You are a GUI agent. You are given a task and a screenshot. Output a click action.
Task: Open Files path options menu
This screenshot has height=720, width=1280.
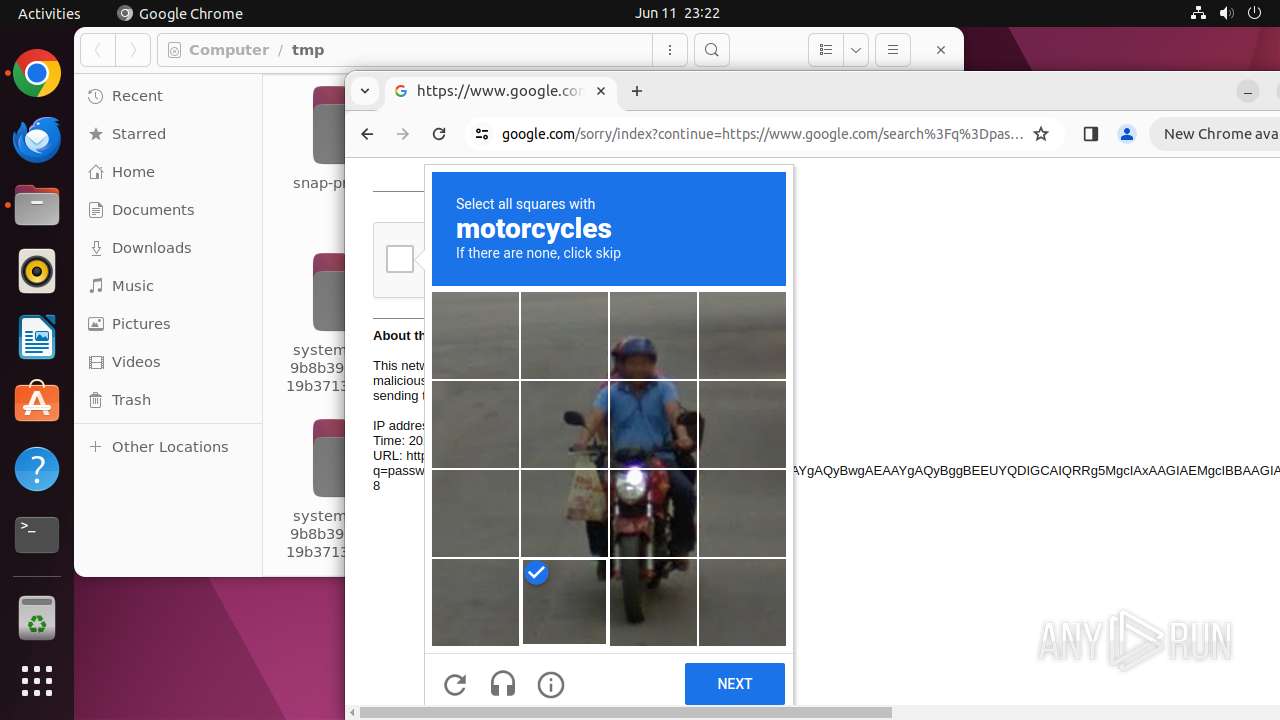(670, 50)
